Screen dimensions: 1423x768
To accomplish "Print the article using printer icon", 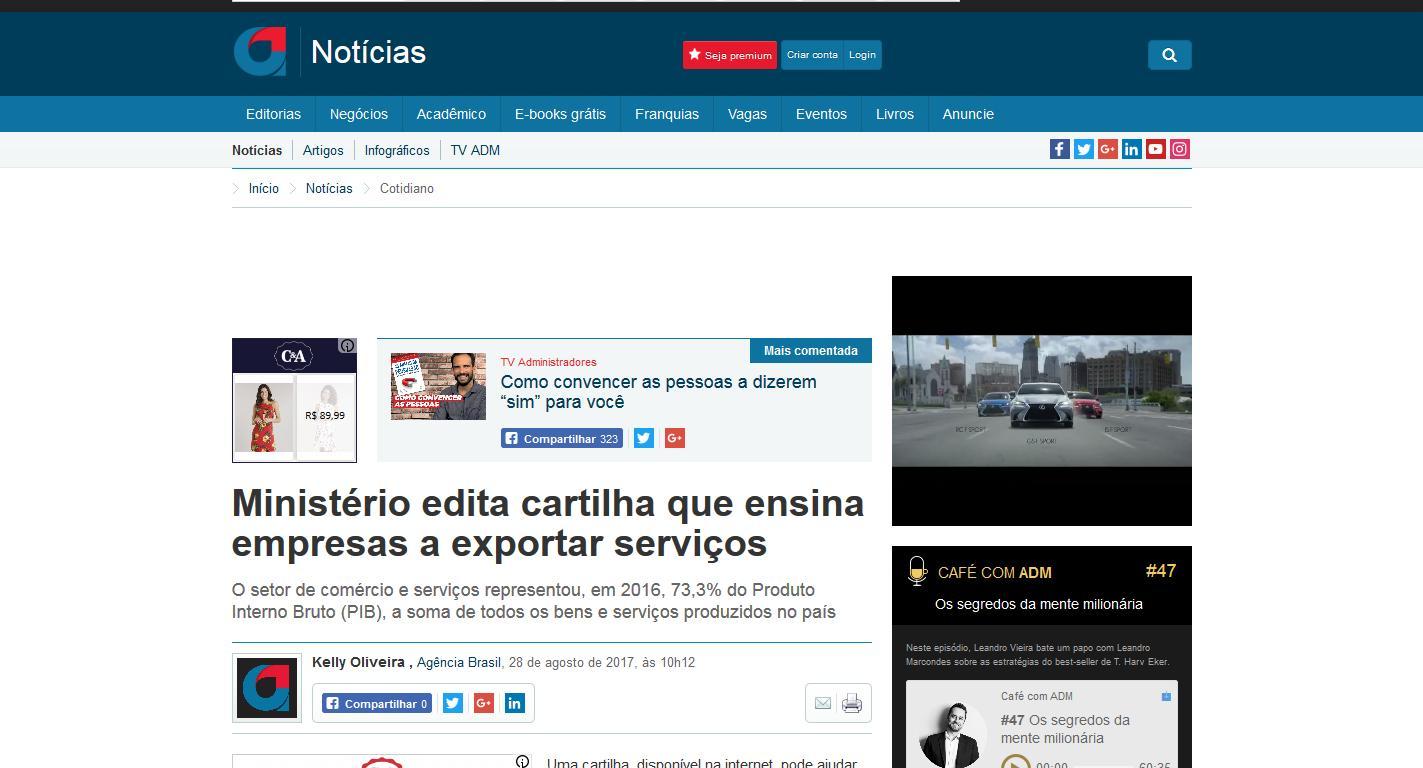I will tap(852, 703).
